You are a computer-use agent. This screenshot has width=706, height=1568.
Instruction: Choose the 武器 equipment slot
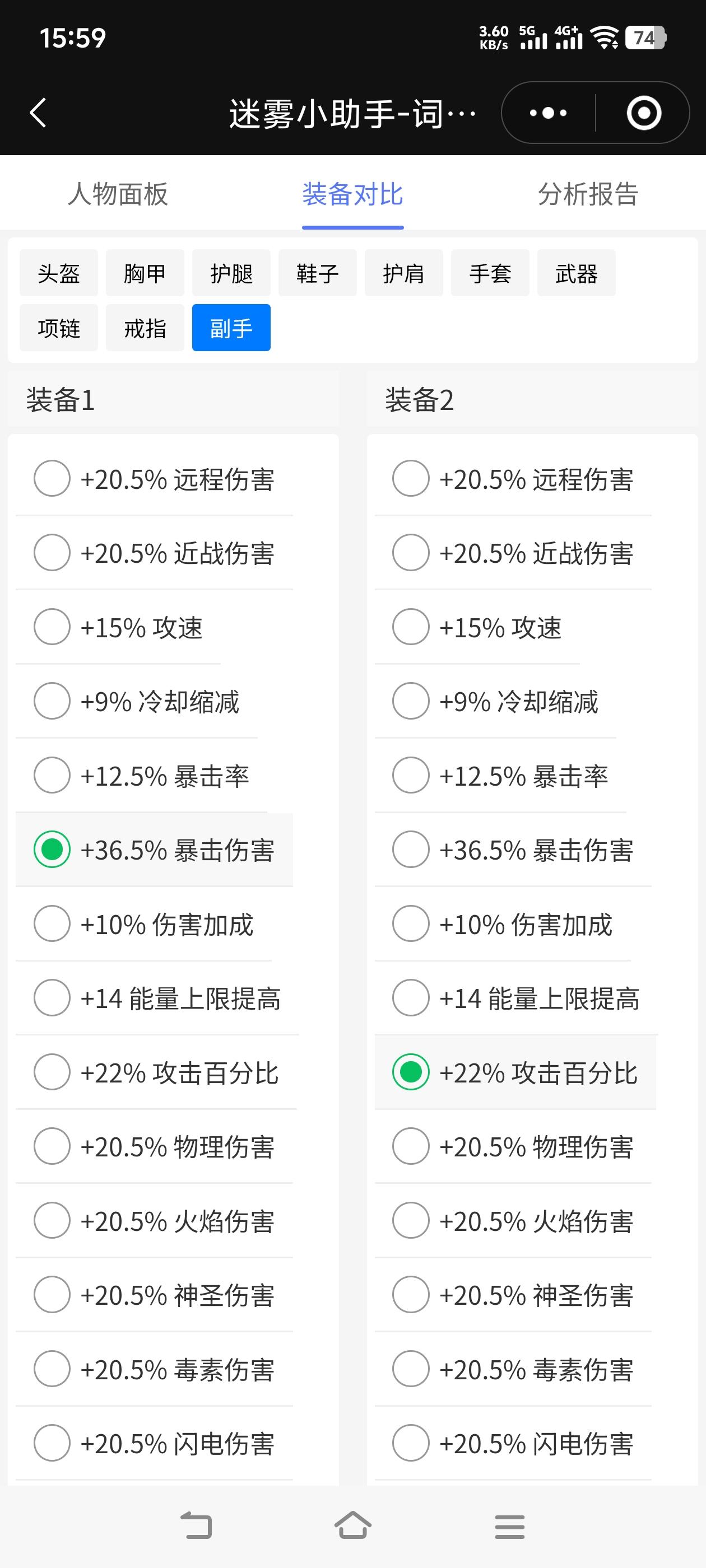(576, 273)
